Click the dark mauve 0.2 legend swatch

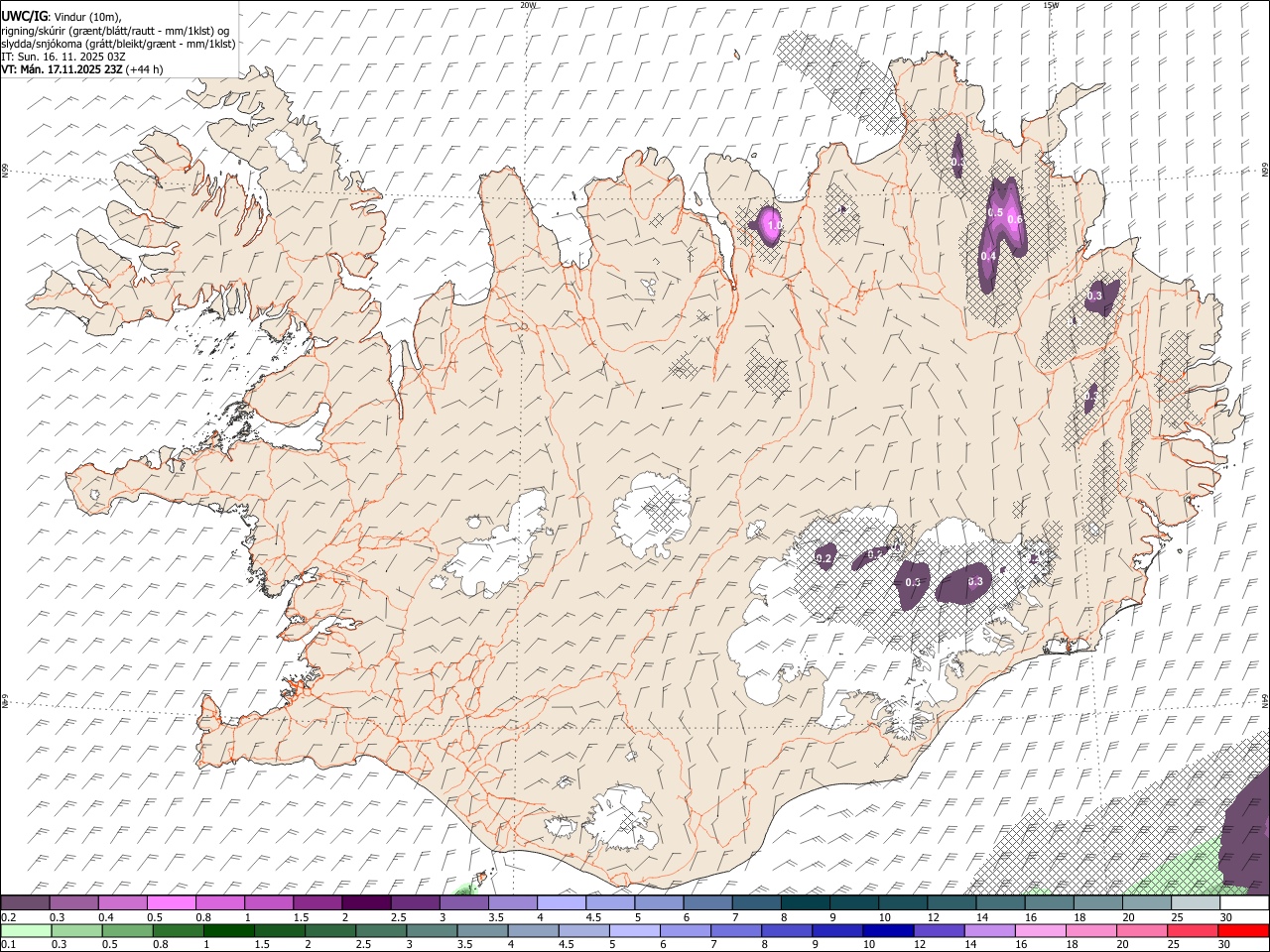[x=25, y=902]
